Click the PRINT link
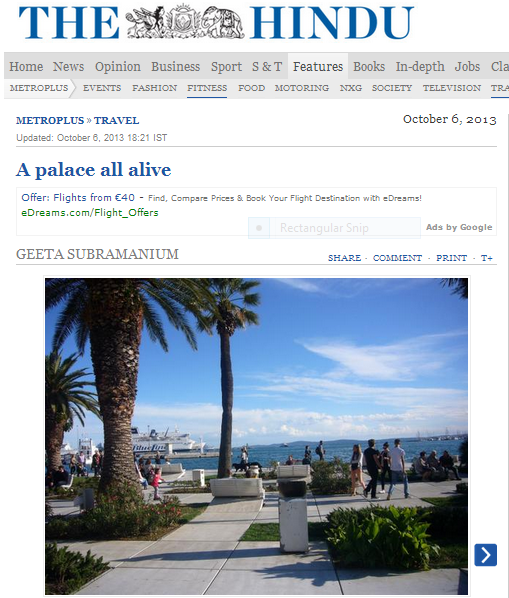The image size is (509, 598). coord(451,258)
